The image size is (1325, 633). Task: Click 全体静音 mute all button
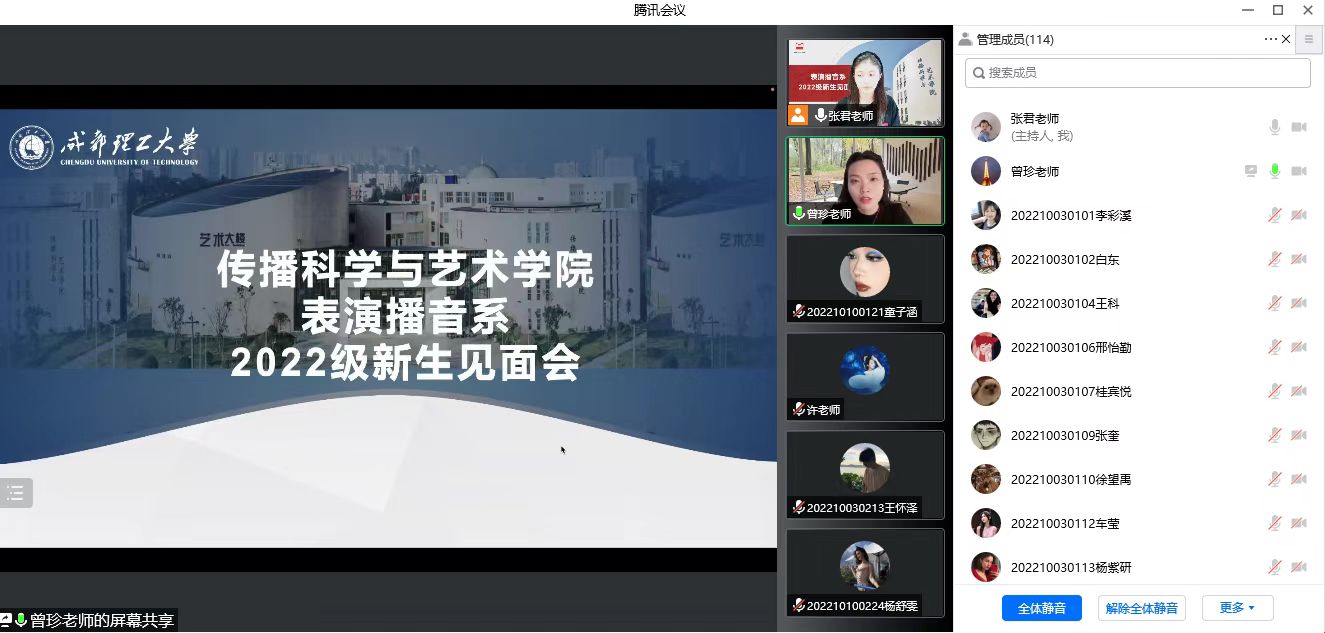pos(1042,608)
